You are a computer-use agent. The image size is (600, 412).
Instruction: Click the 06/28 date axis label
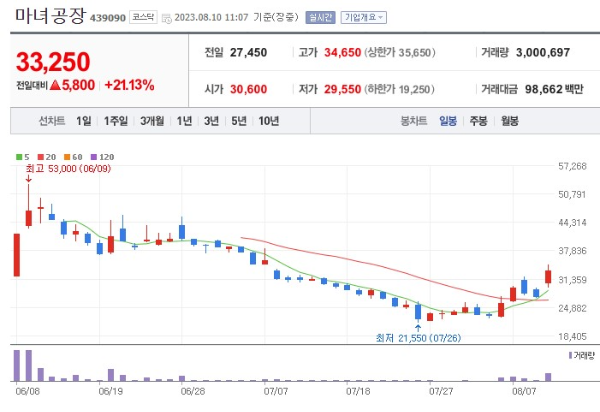click(x=193, y=391)
